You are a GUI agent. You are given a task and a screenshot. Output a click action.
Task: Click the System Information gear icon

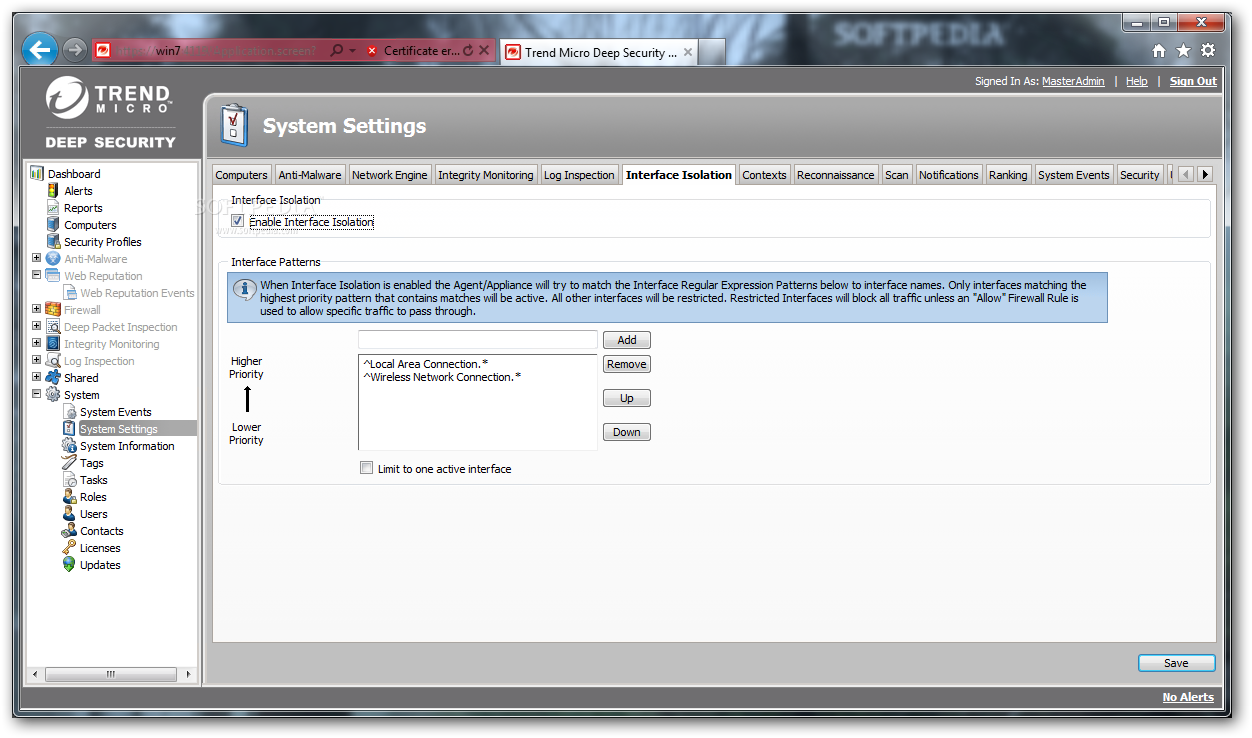[x=69, y=446]
